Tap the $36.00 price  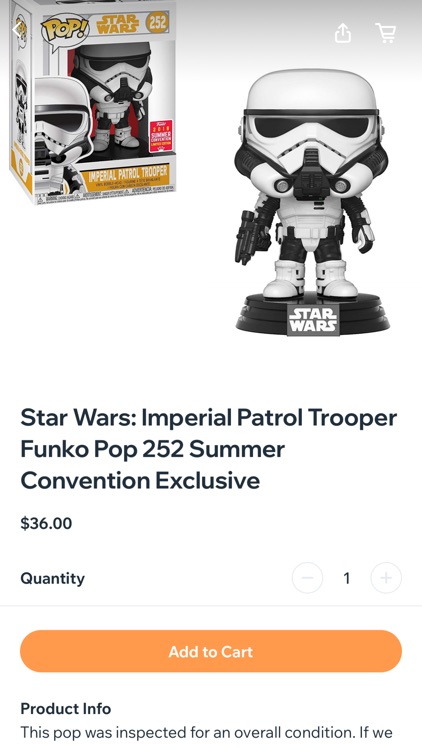[46, 523]
